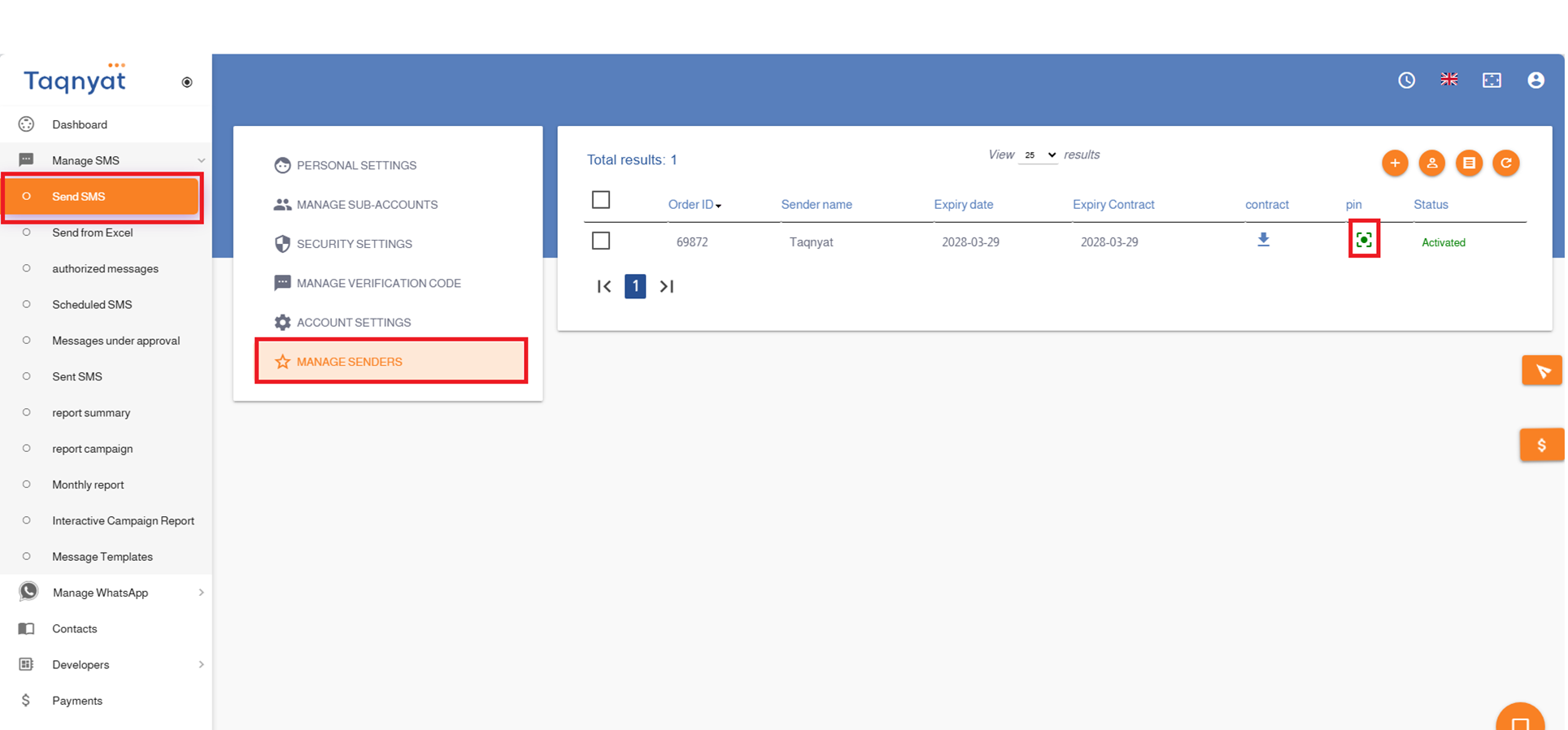Expand the Developers submenu chevron
The image size is (1568, 730).
click(201, 665)
